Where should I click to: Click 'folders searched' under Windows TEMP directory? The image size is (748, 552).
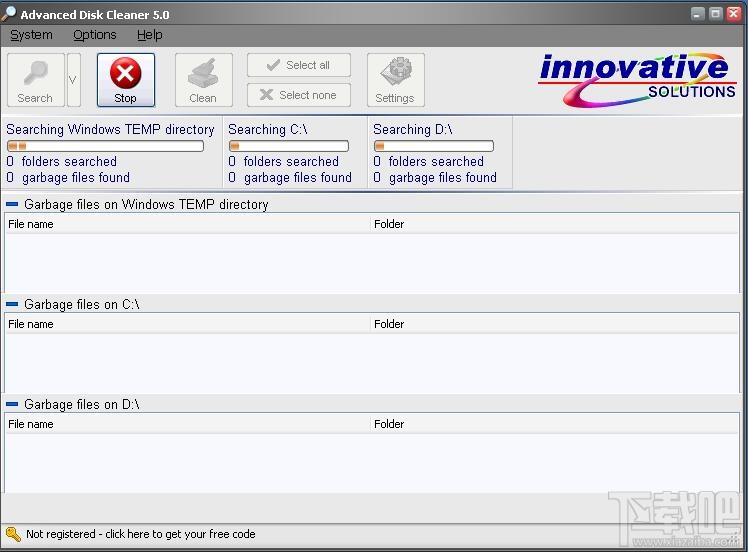69,161
